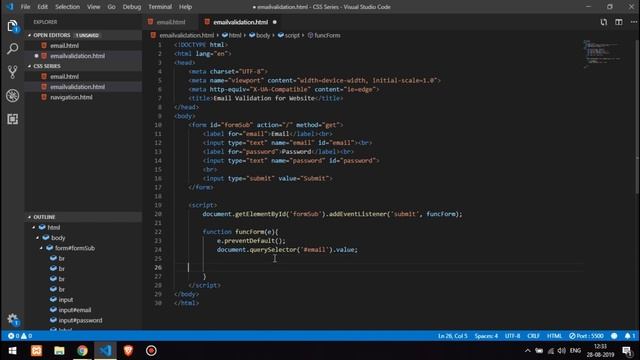Open the Source Control view
640x360 pixels.
[x=12, y=72]
